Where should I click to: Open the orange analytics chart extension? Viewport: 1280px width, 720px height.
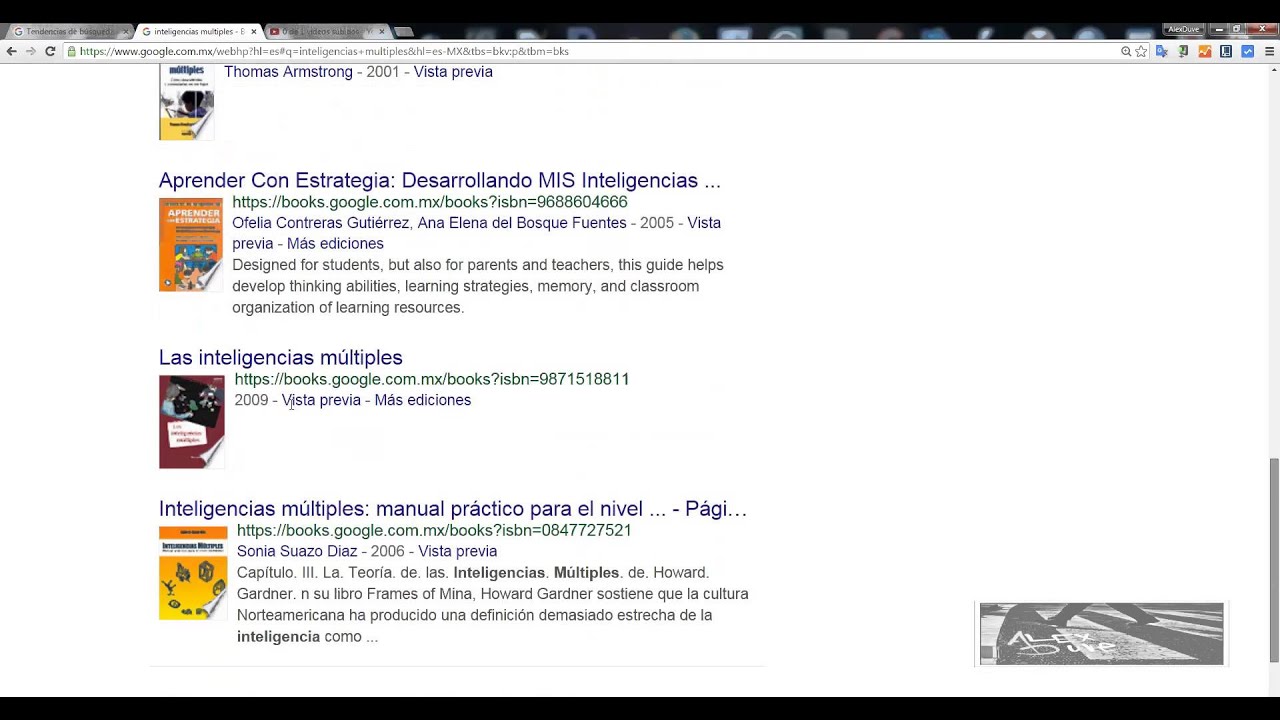point(1205,51)
